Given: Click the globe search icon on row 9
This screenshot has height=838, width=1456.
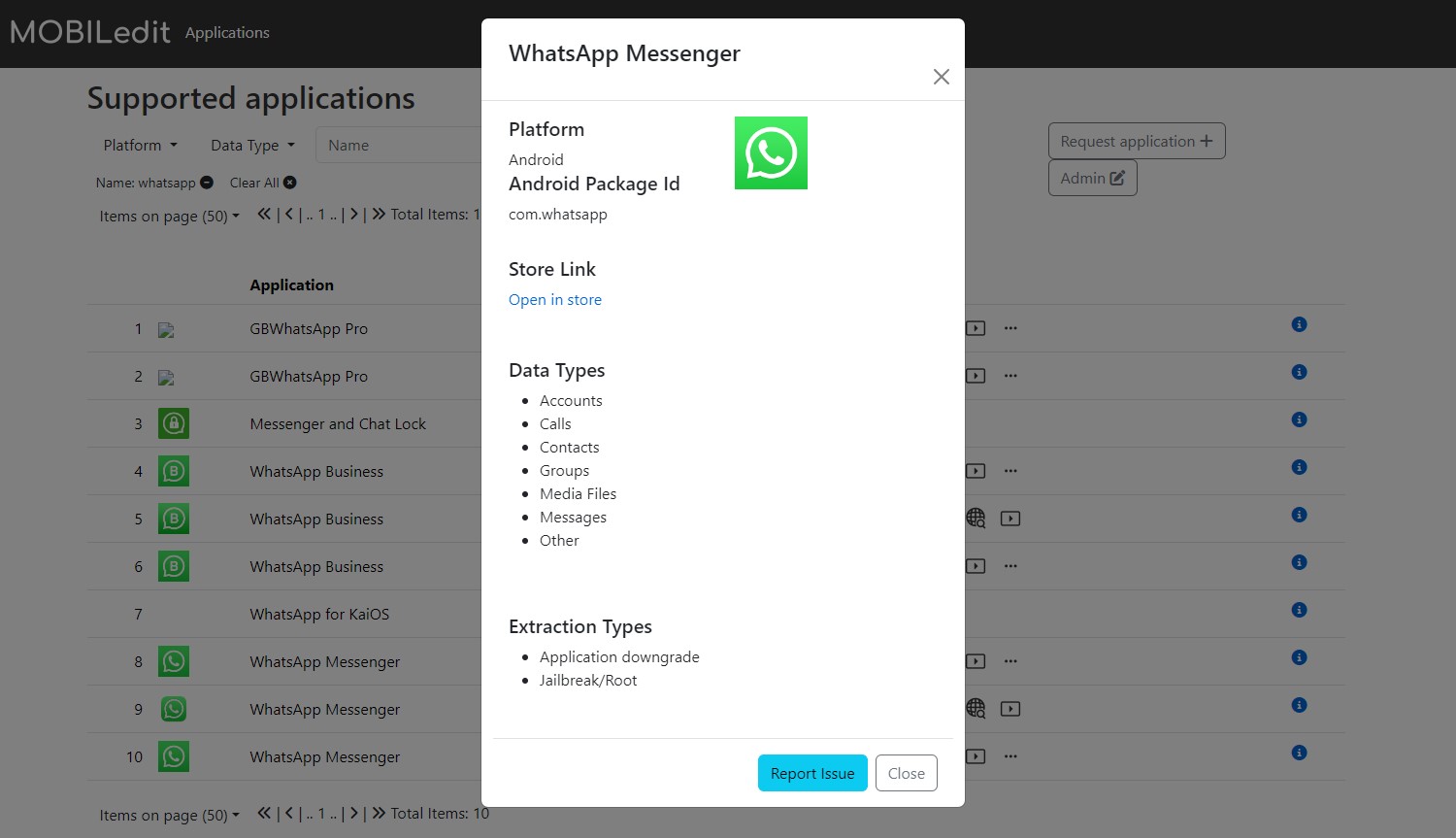Looking at the screenshot, I should point(976,709).
